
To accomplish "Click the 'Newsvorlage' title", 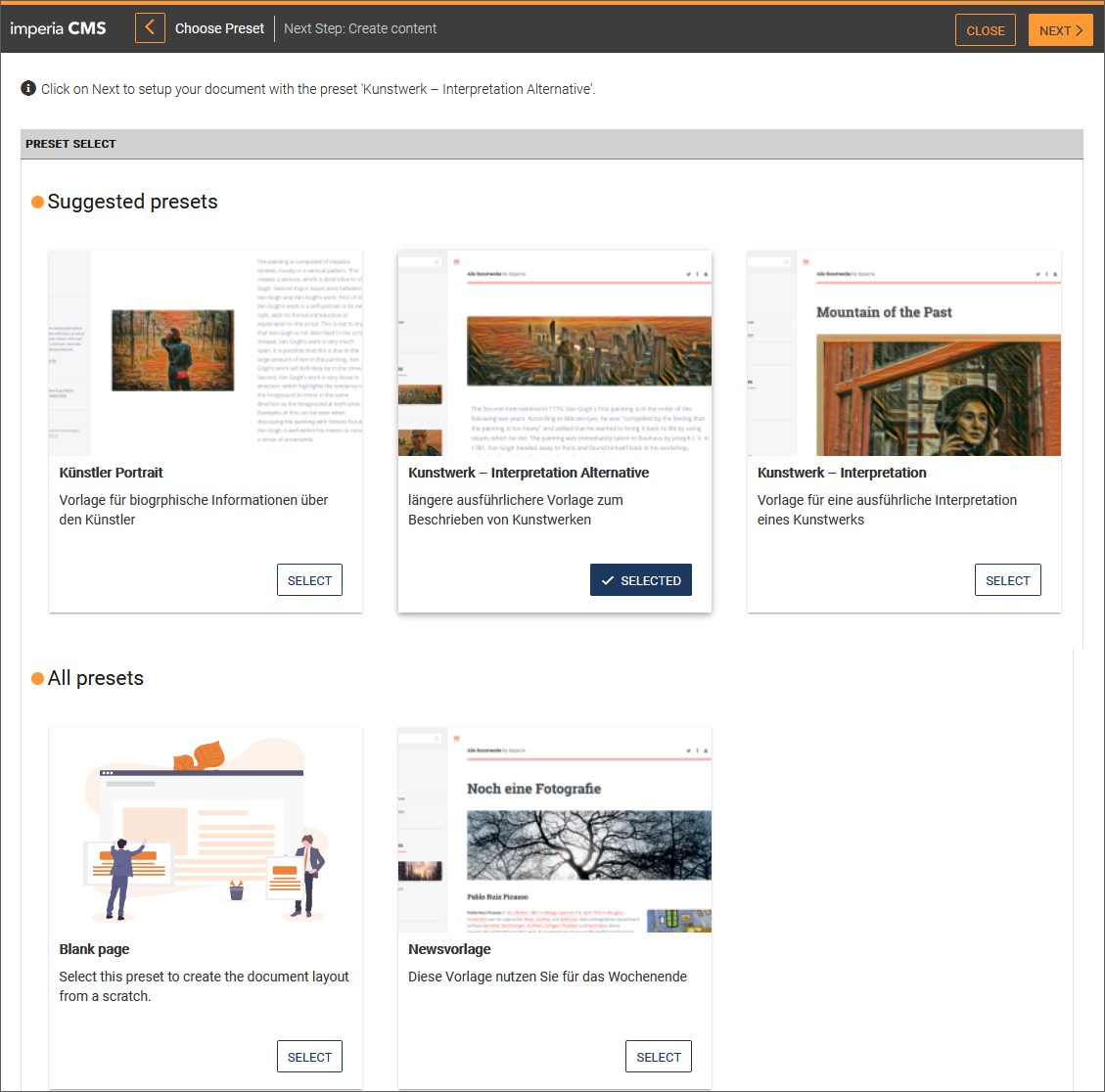I will (x=449, y=949).
